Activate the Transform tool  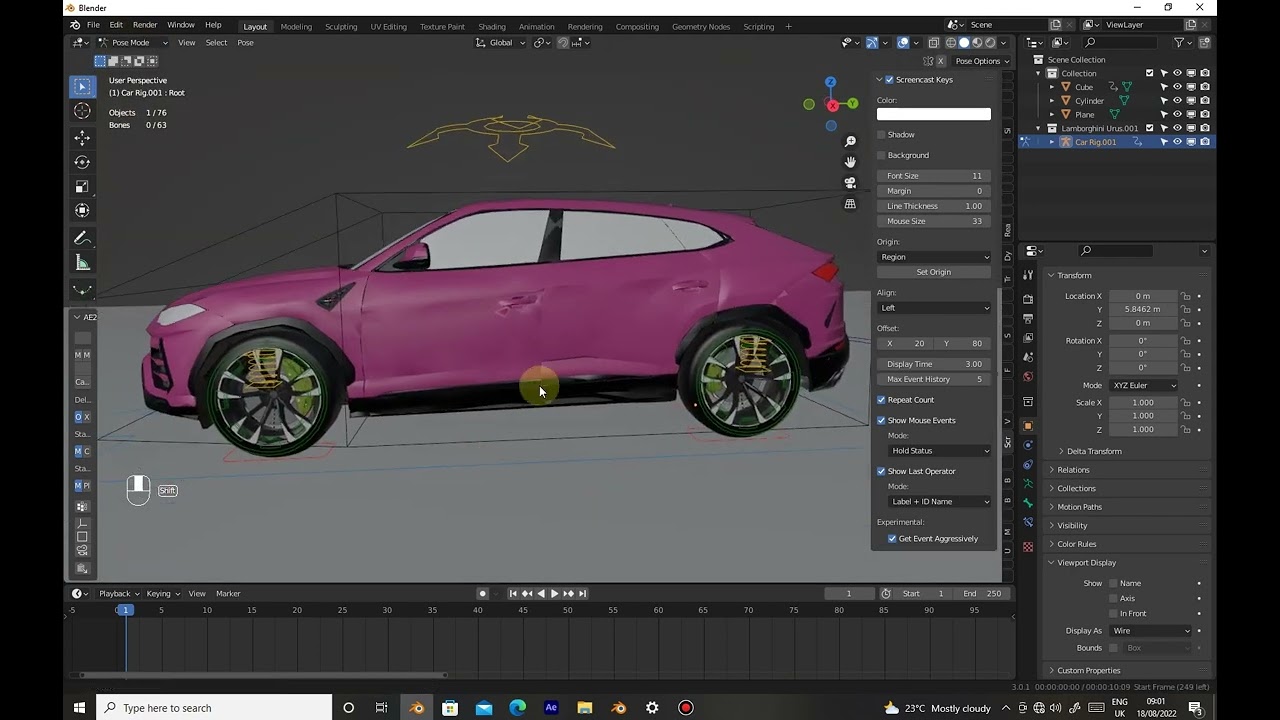[x=82, y=210]
